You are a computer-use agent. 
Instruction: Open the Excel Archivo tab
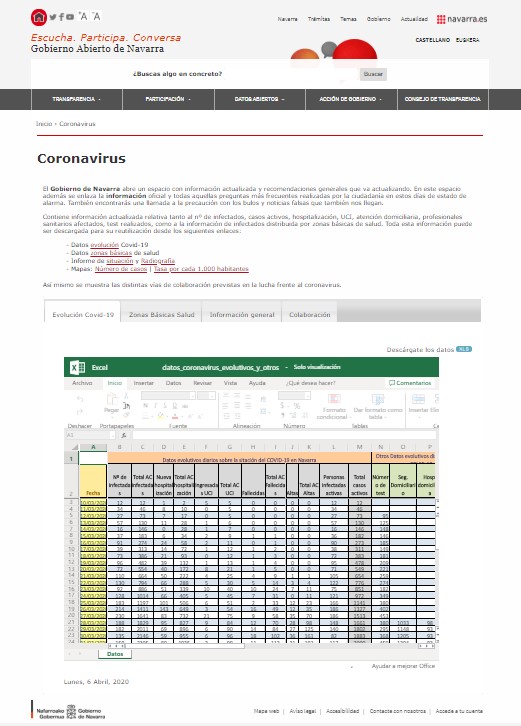[82, 383]
